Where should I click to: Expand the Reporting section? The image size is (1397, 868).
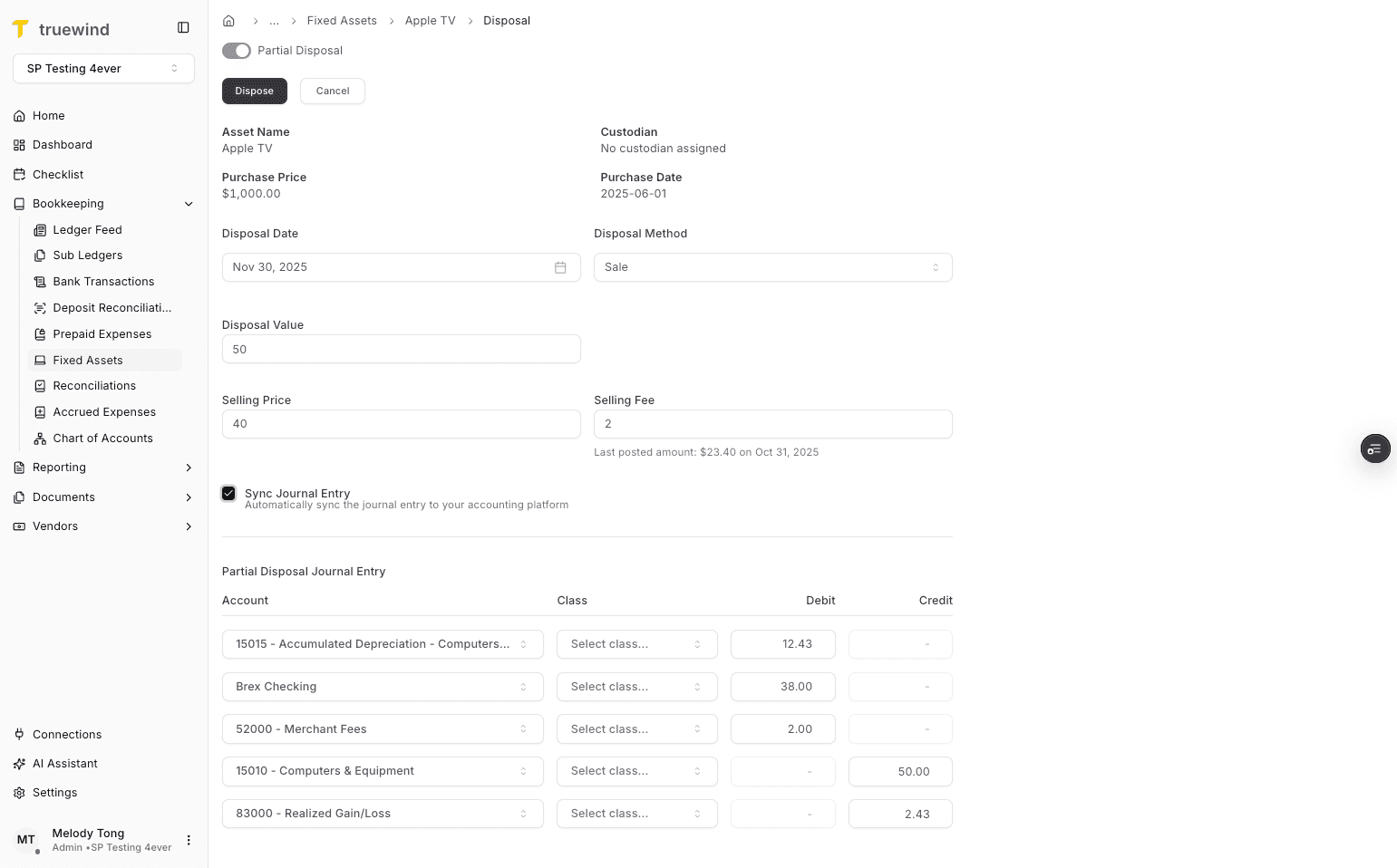coord(189,468)
